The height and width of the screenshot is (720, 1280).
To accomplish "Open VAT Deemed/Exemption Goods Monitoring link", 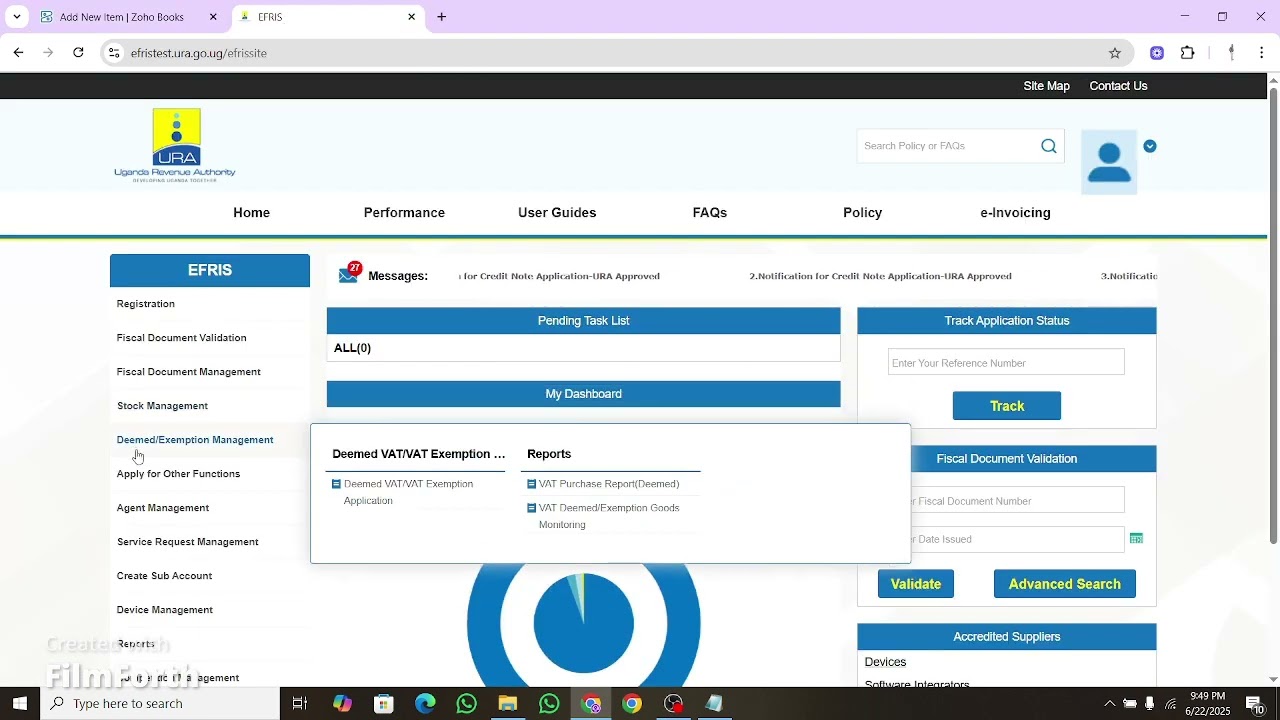I will [x=609, y=516].
